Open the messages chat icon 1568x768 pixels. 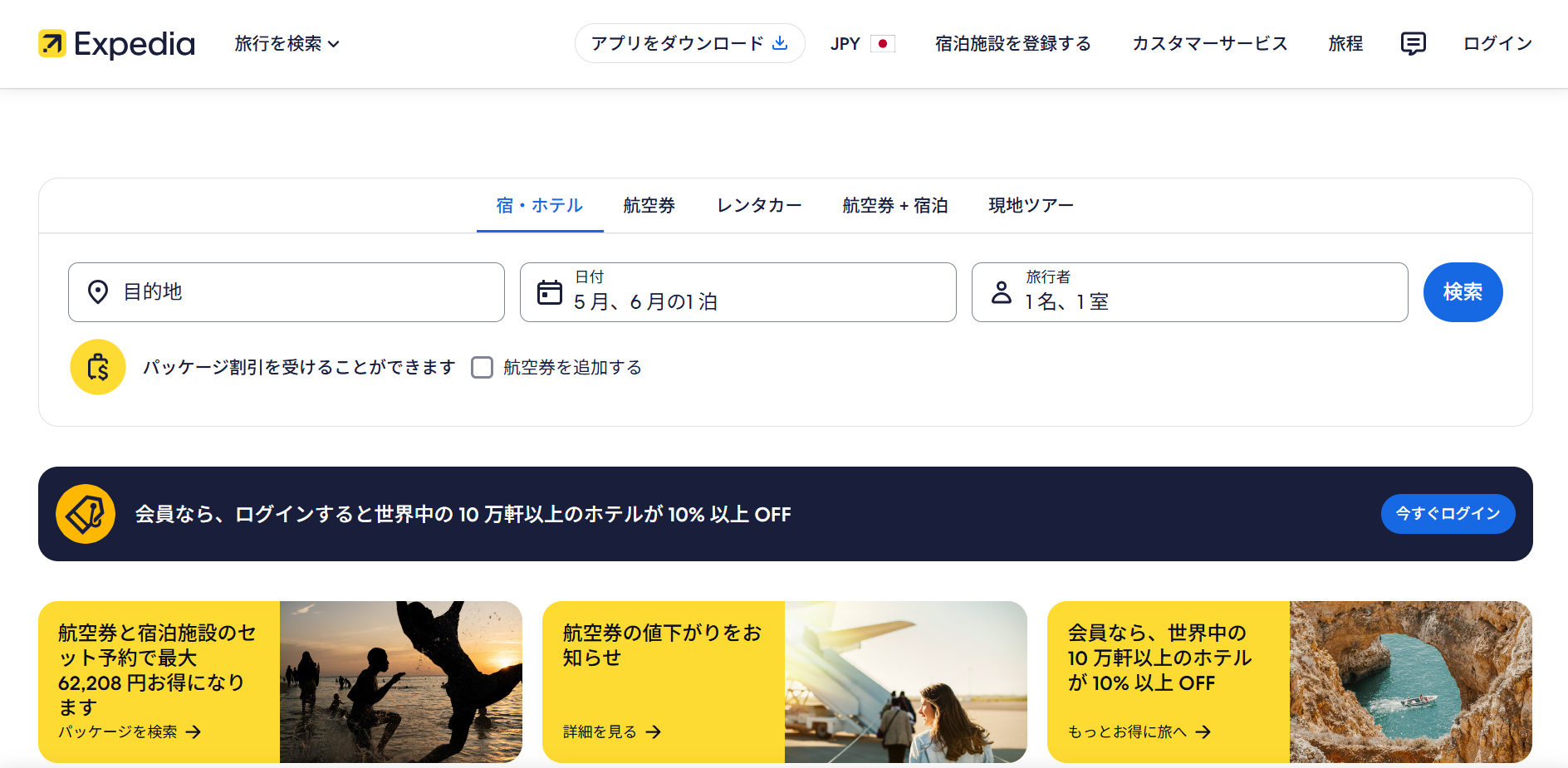pos(1413,44)
